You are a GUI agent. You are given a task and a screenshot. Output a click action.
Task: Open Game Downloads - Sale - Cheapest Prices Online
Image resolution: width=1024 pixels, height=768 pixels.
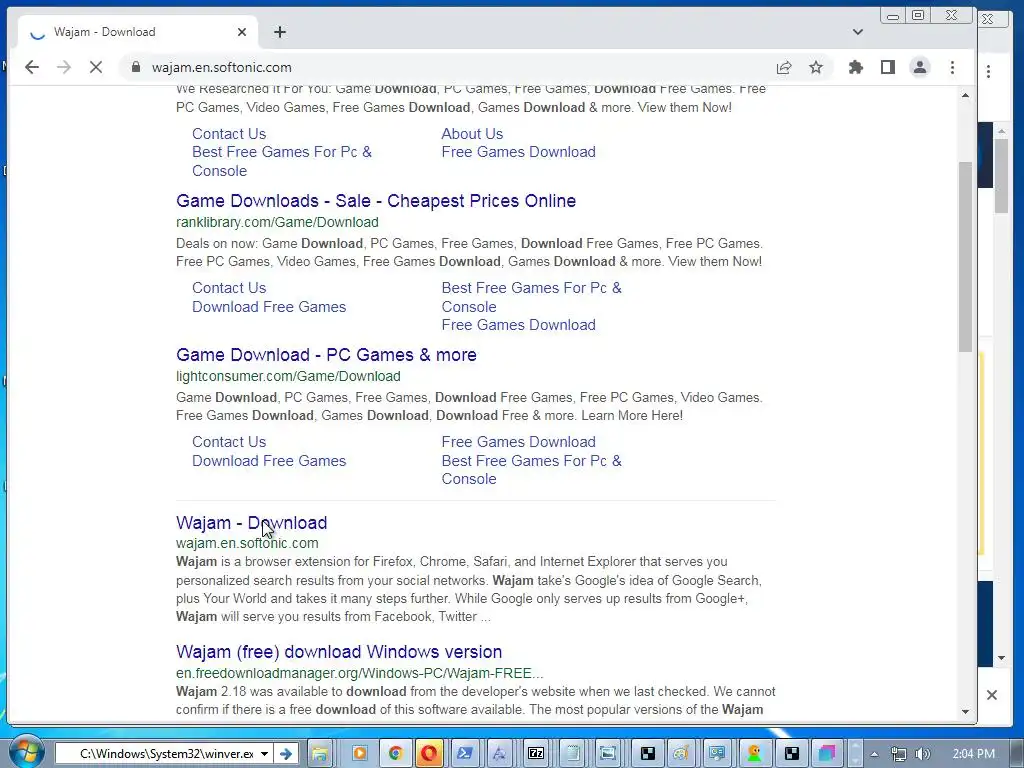376,200
